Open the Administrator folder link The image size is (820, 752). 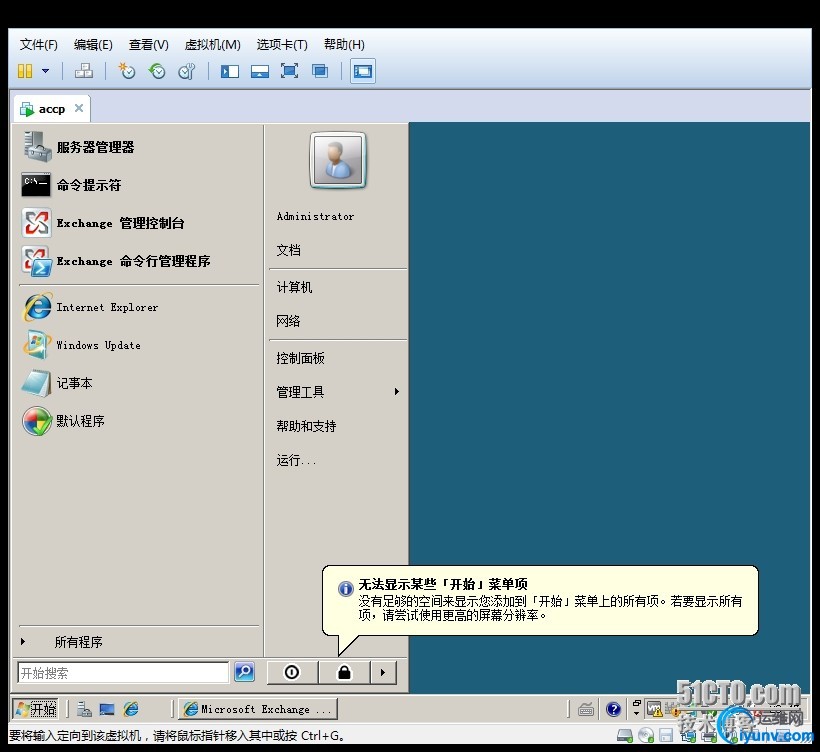(x=315, y=217)
